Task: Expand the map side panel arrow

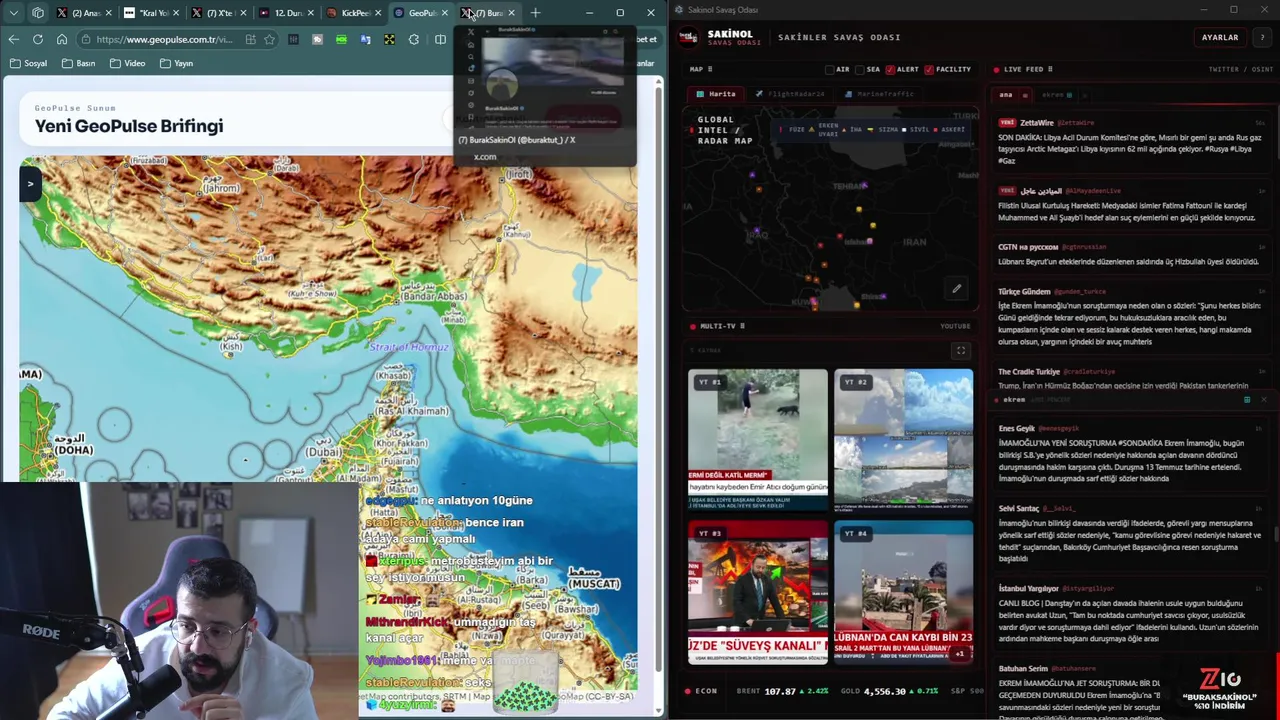Action: (30, 183)
